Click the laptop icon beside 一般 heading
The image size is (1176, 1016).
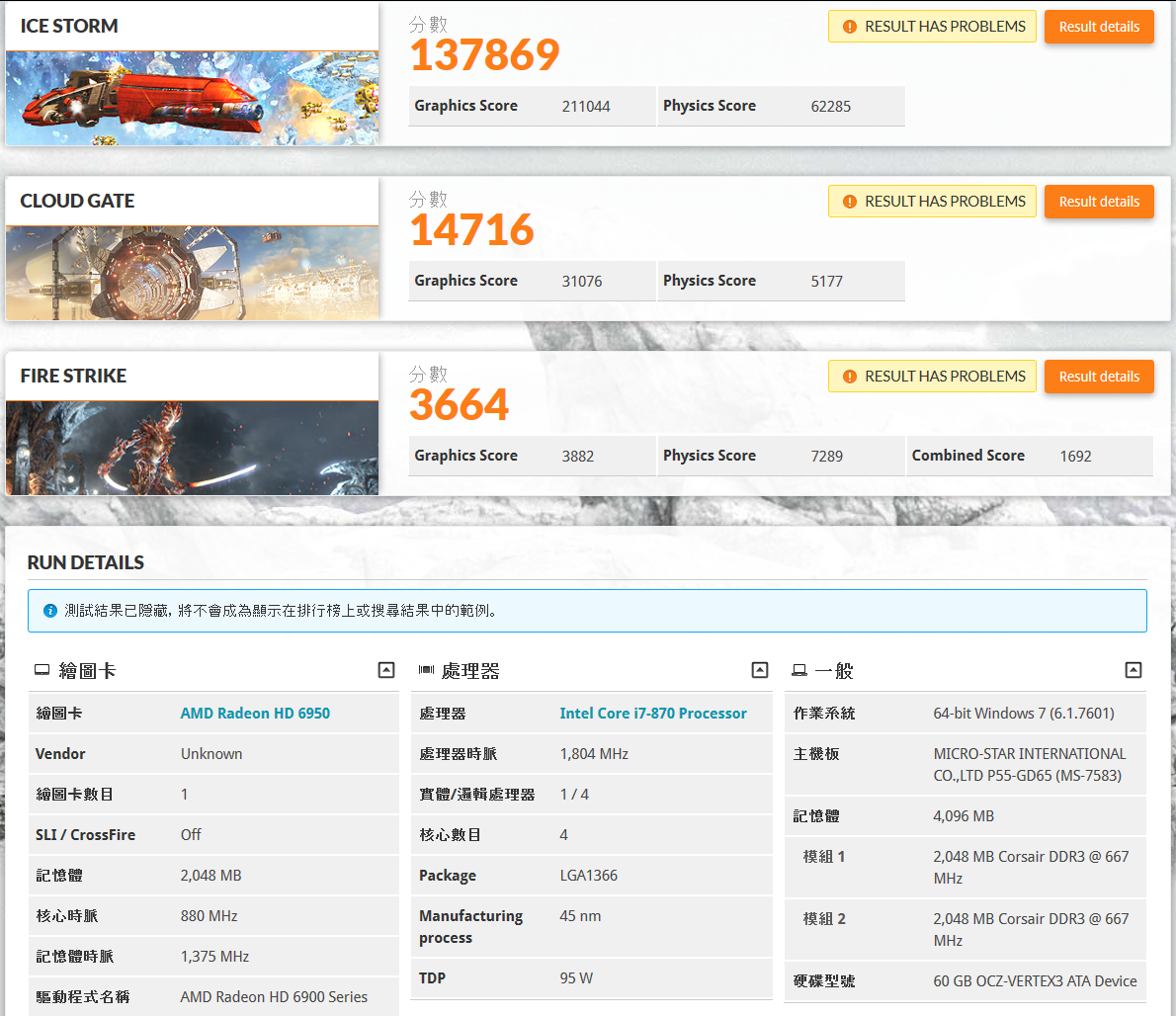(x=799, y=670)
